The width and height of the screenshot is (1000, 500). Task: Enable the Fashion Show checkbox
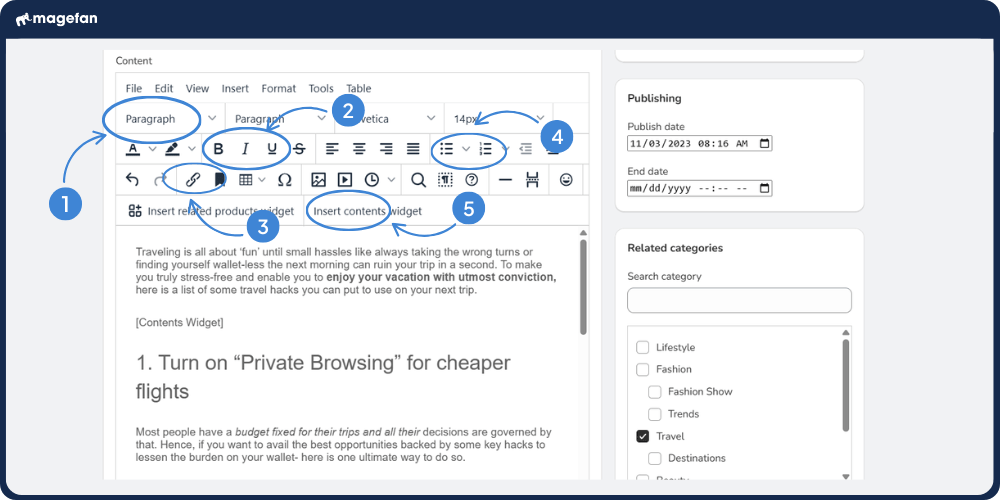tap(655, 391)
